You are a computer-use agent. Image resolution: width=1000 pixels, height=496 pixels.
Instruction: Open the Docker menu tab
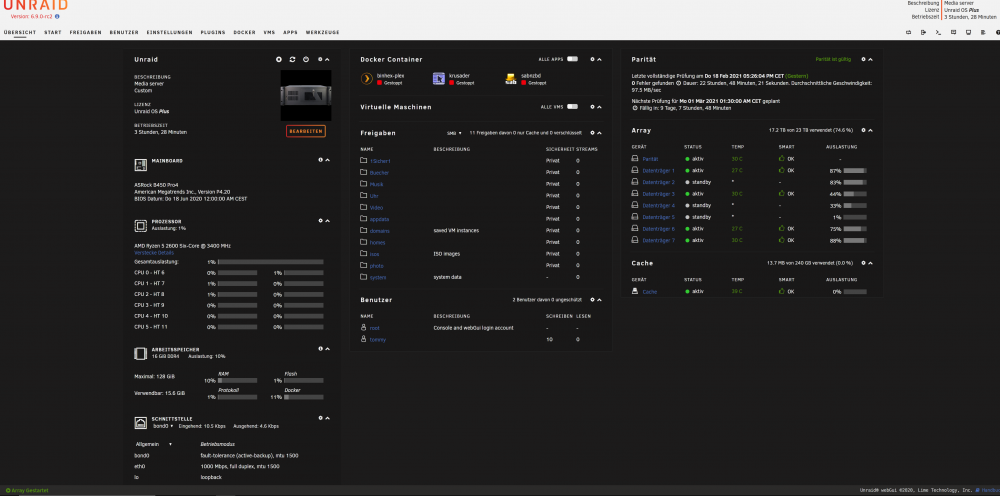244,32
